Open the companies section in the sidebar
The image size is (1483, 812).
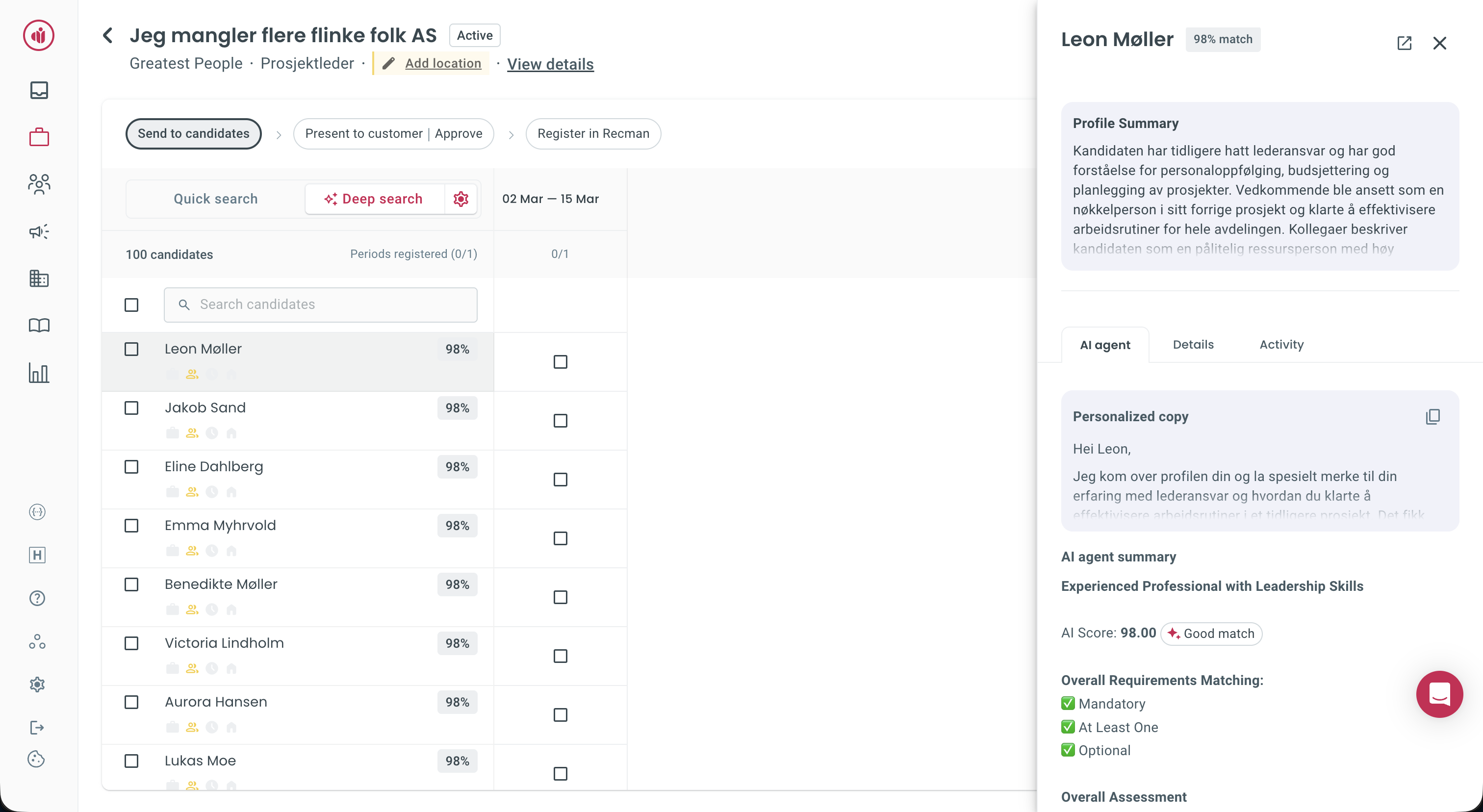pyautogui.click(x=38, y=279)
